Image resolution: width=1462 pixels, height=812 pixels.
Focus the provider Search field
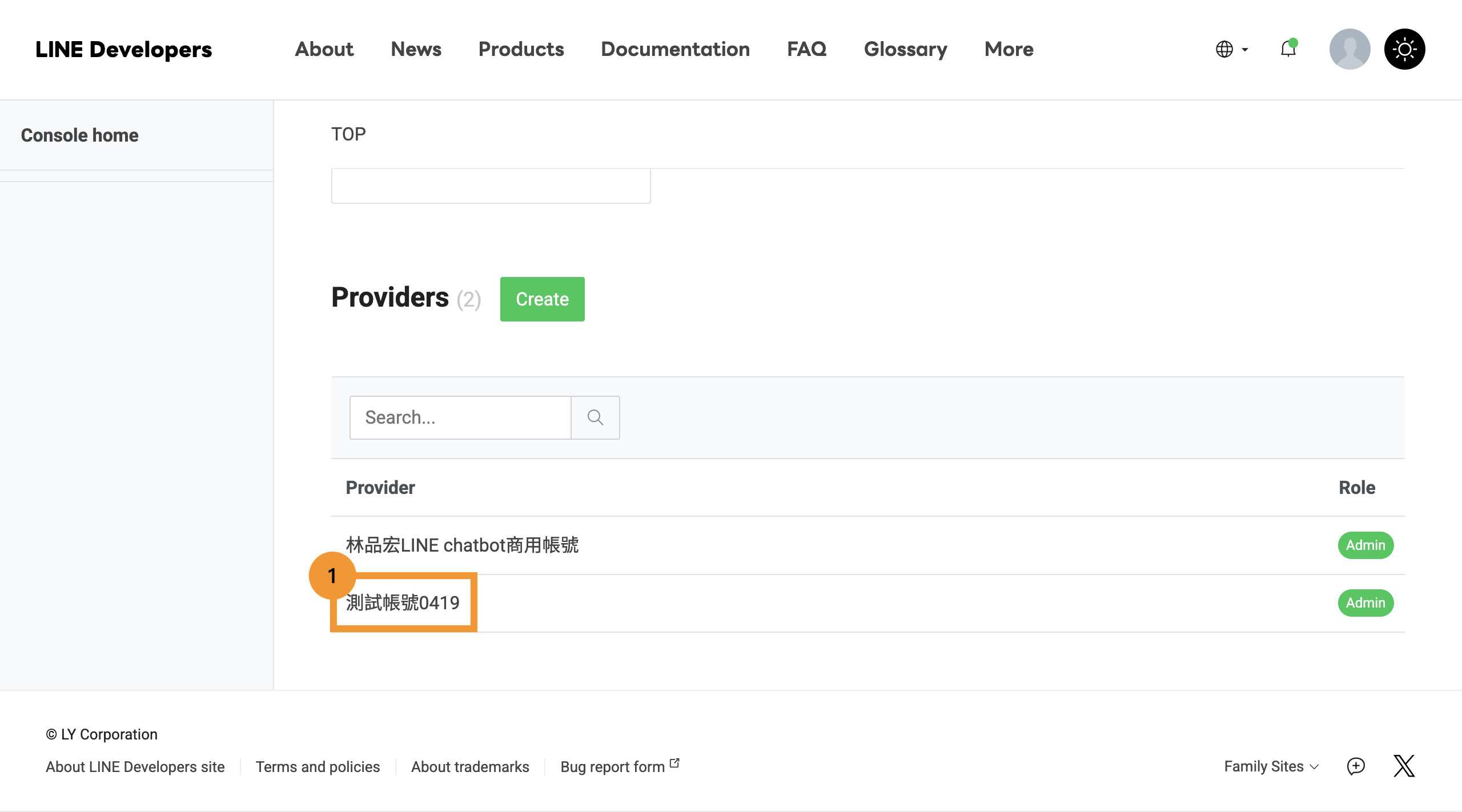[x=460, y=417]
